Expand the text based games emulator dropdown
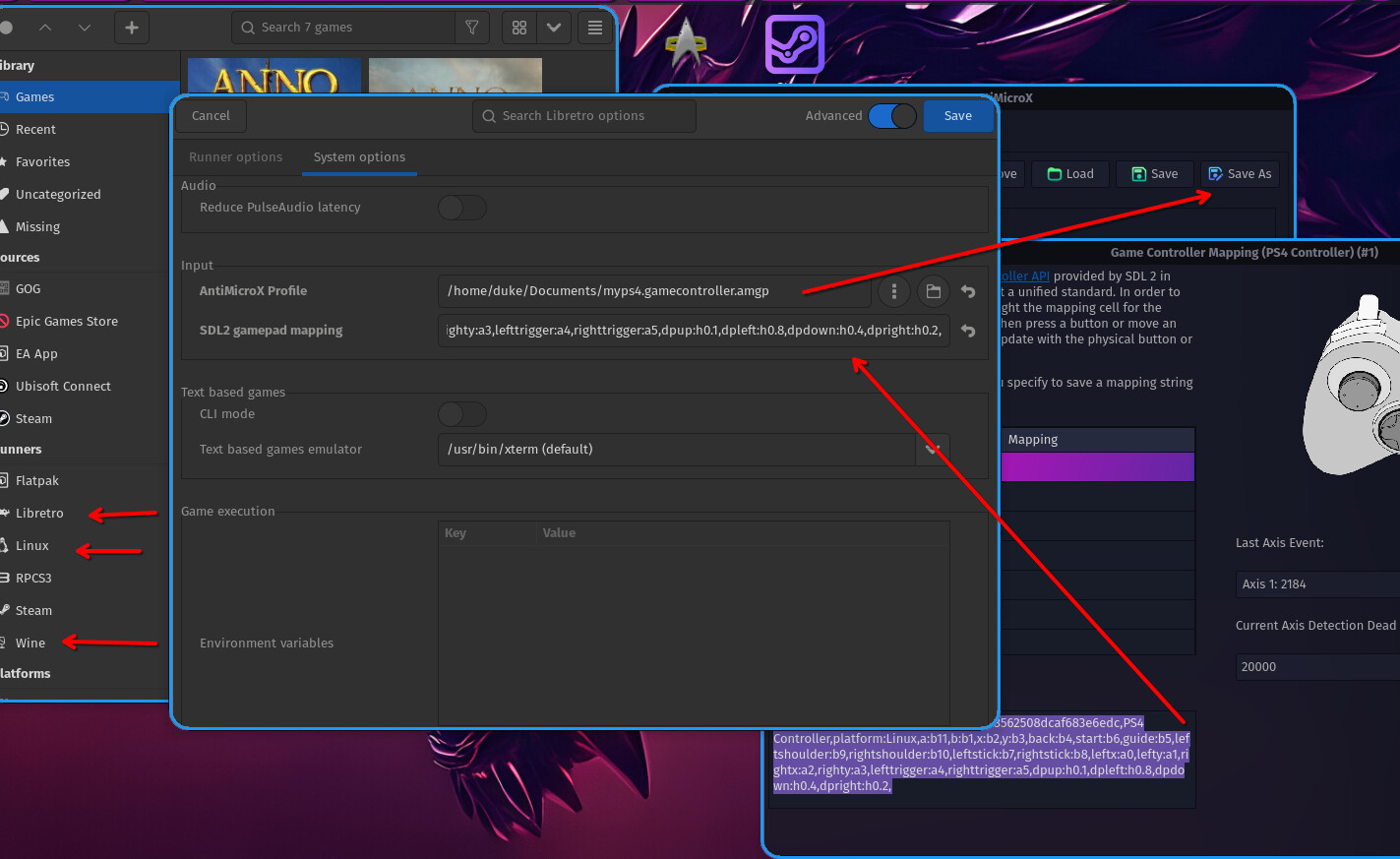 point(933,450)
